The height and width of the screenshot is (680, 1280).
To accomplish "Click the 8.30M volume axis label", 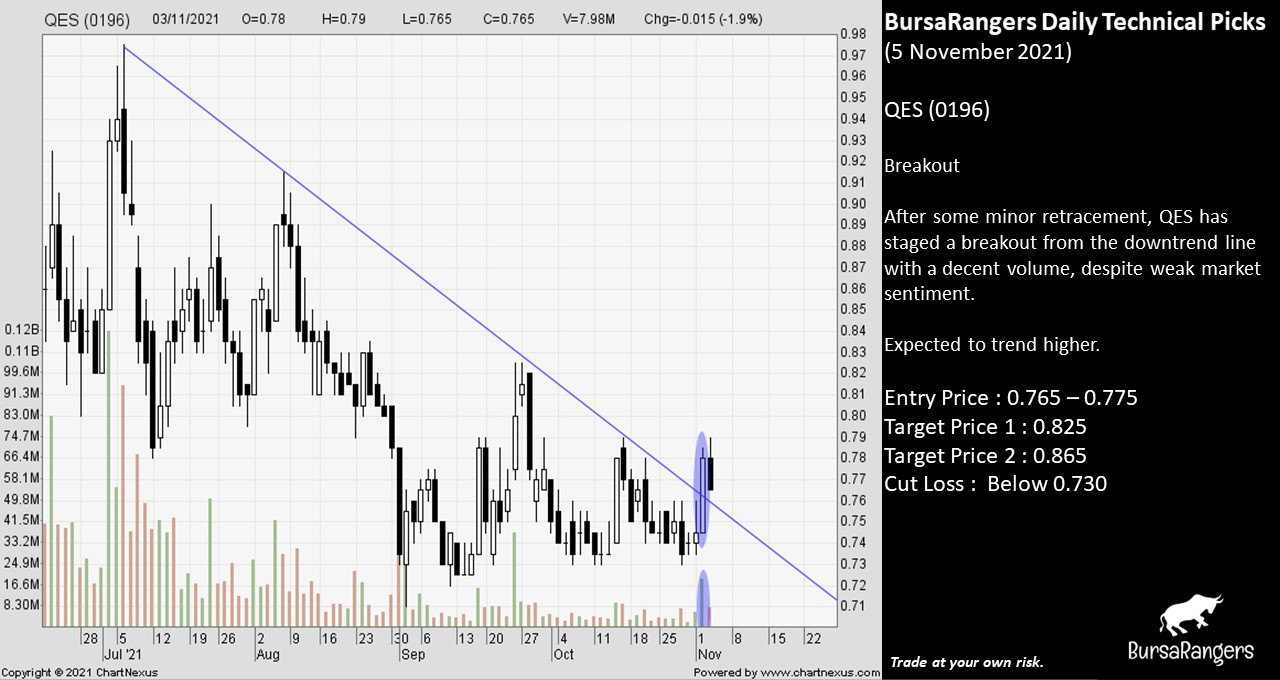I will [x=21, y=605].
